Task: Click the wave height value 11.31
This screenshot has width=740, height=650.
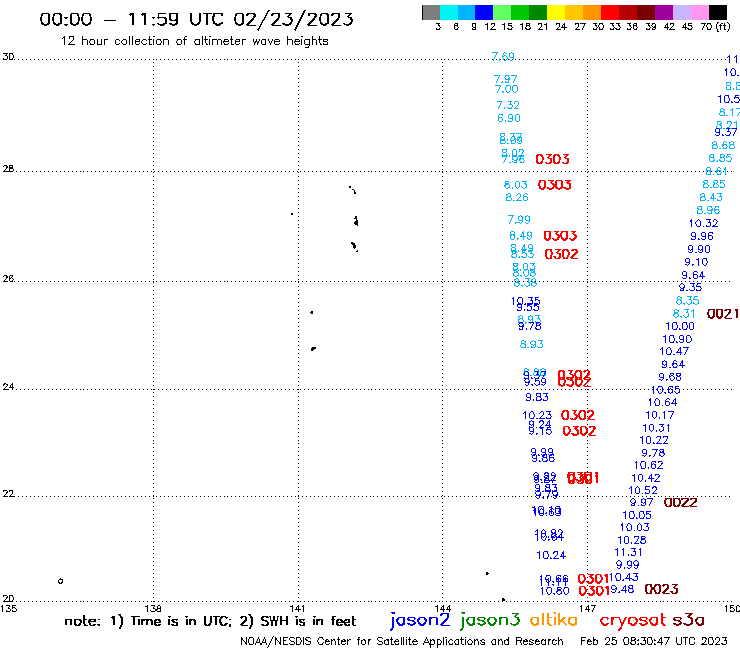Action: pos(628,552)
